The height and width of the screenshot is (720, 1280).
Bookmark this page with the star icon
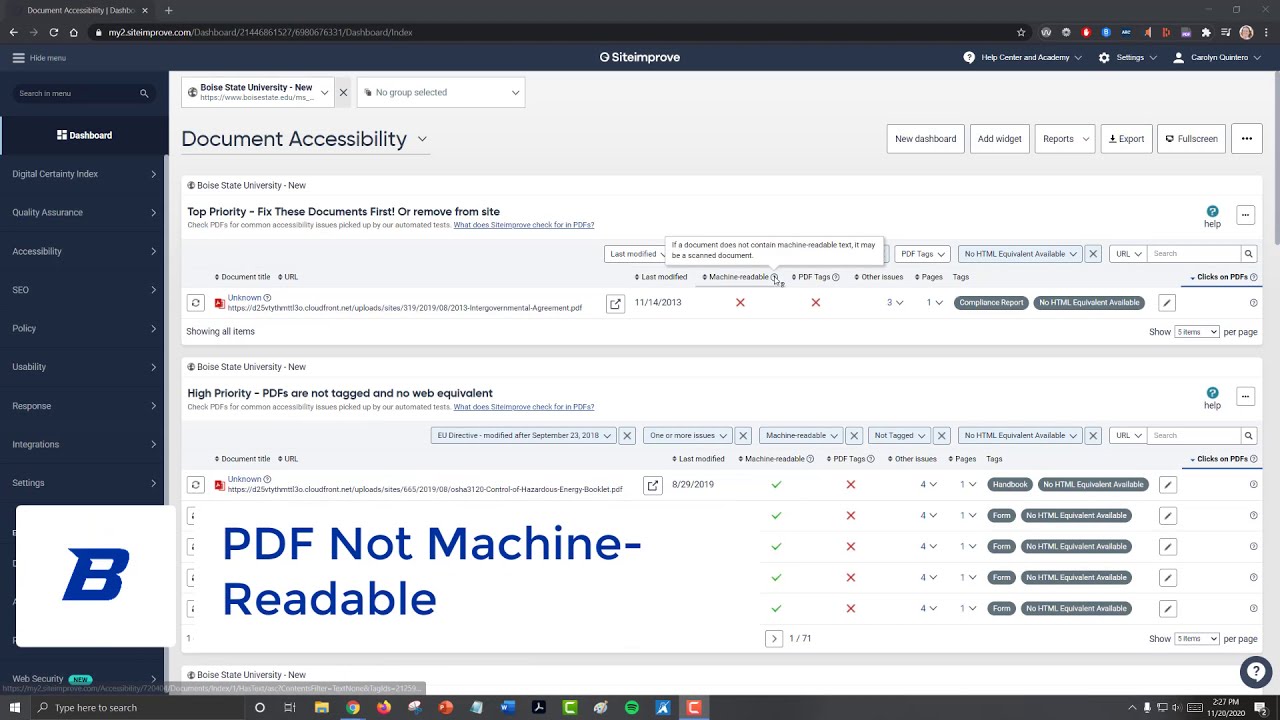1021,32
